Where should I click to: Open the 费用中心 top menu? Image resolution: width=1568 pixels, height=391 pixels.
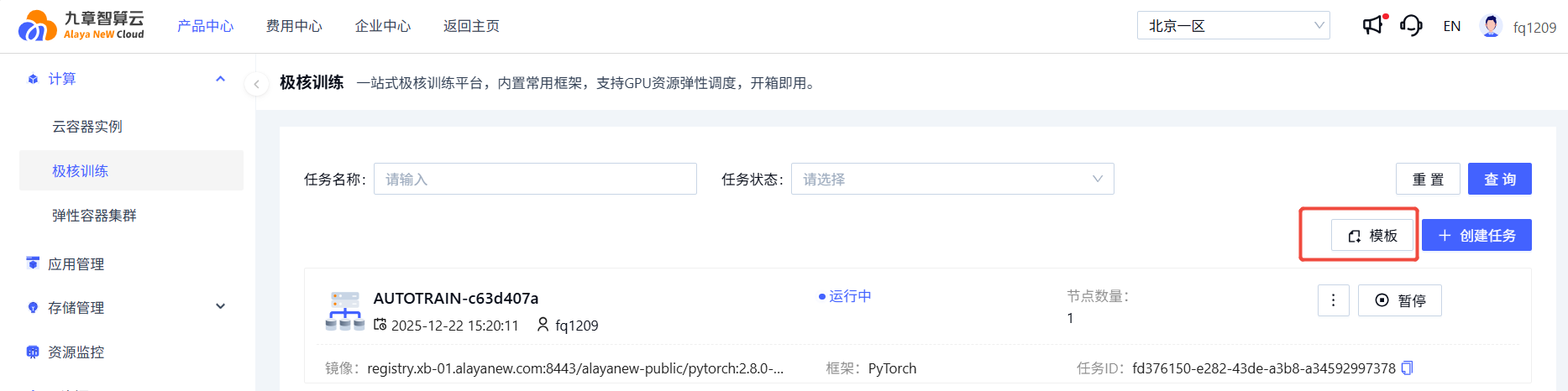[294, 26]
